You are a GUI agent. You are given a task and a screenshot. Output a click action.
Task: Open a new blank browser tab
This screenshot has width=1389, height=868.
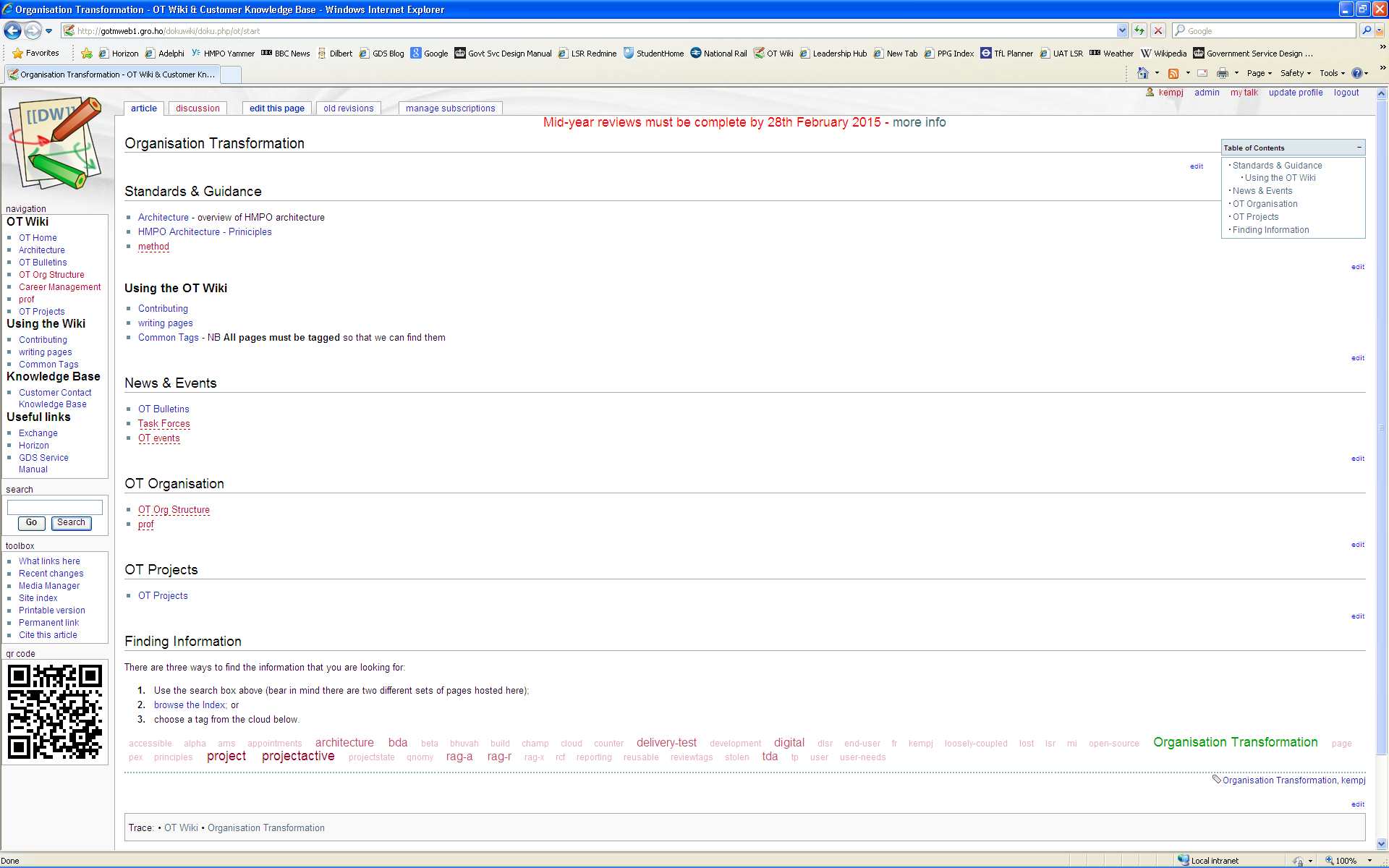tap(230, 75)
